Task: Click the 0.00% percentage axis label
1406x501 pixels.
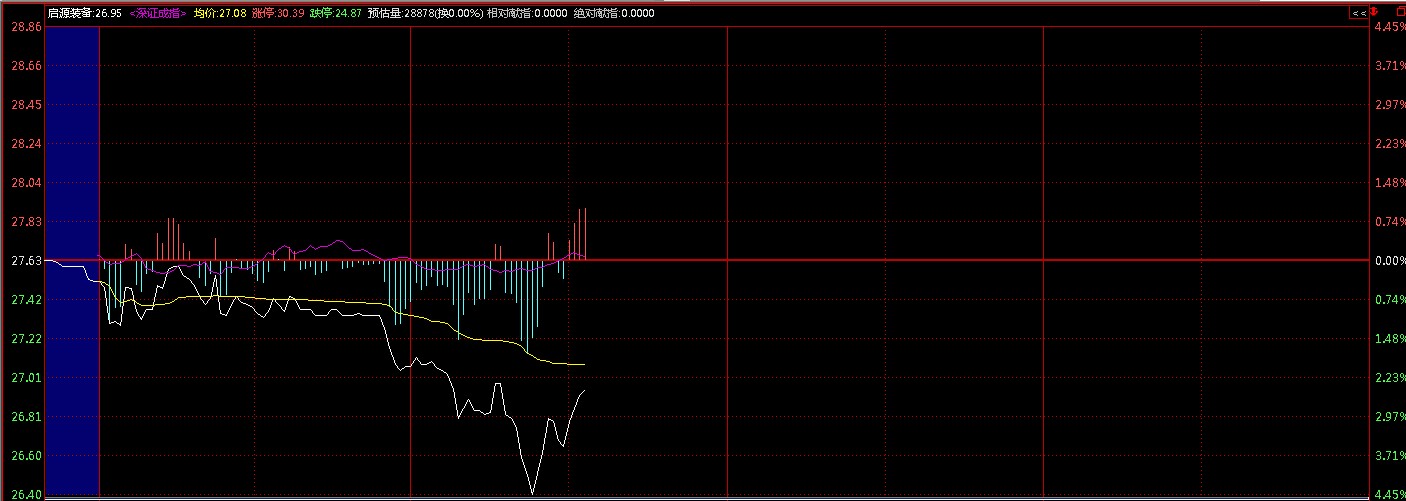Action: [1388, 261]
